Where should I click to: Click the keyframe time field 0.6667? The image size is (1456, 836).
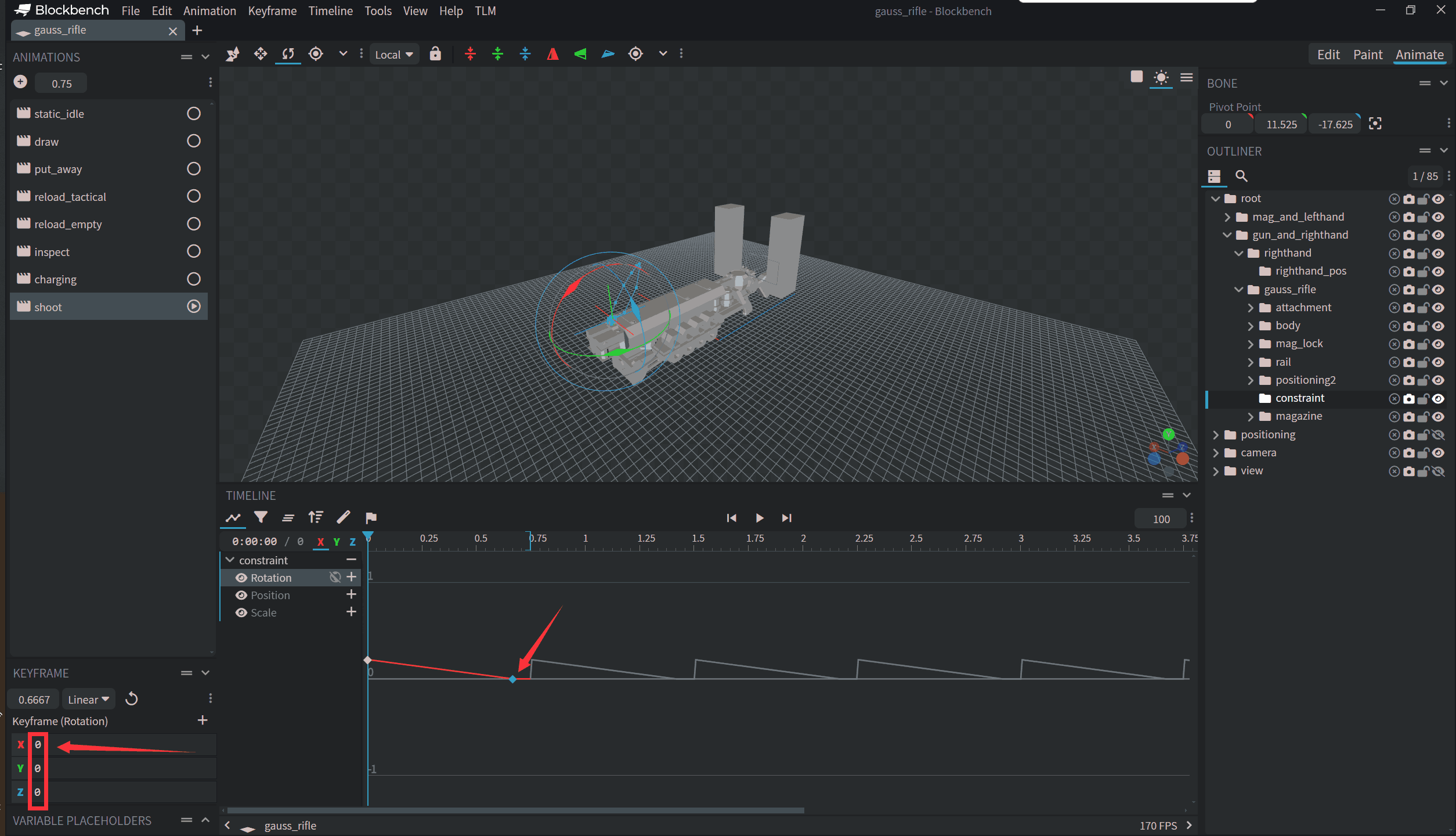tap(34, 699)
